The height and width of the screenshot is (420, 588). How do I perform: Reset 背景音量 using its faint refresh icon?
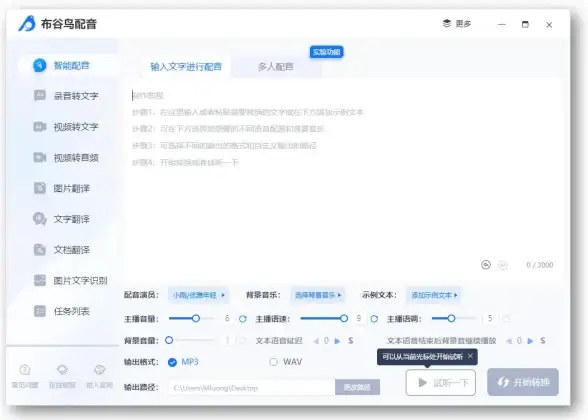242,340
